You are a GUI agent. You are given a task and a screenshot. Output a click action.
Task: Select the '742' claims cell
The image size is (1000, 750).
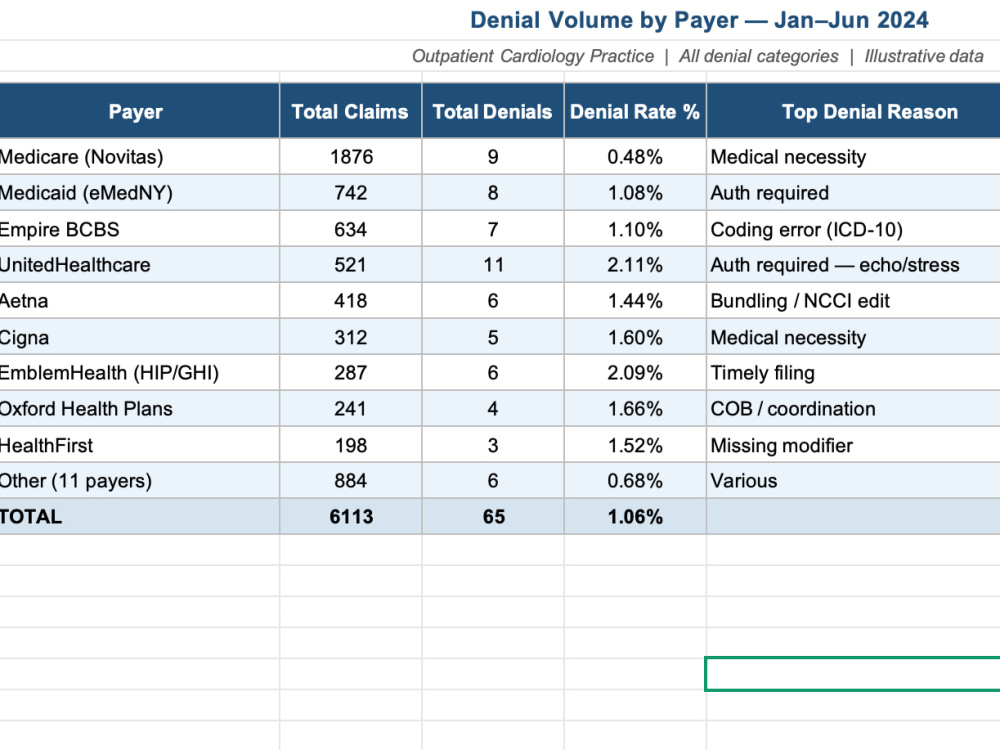pyautogui.click(x=350, y=193)
